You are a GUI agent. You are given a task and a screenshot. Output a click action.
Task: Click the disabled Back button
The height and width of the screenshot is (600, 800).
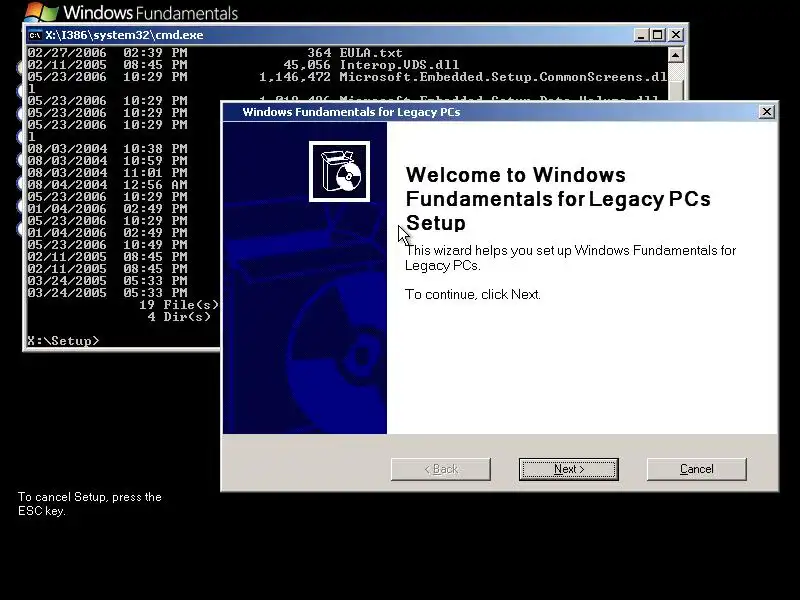(x=441, y=469)
